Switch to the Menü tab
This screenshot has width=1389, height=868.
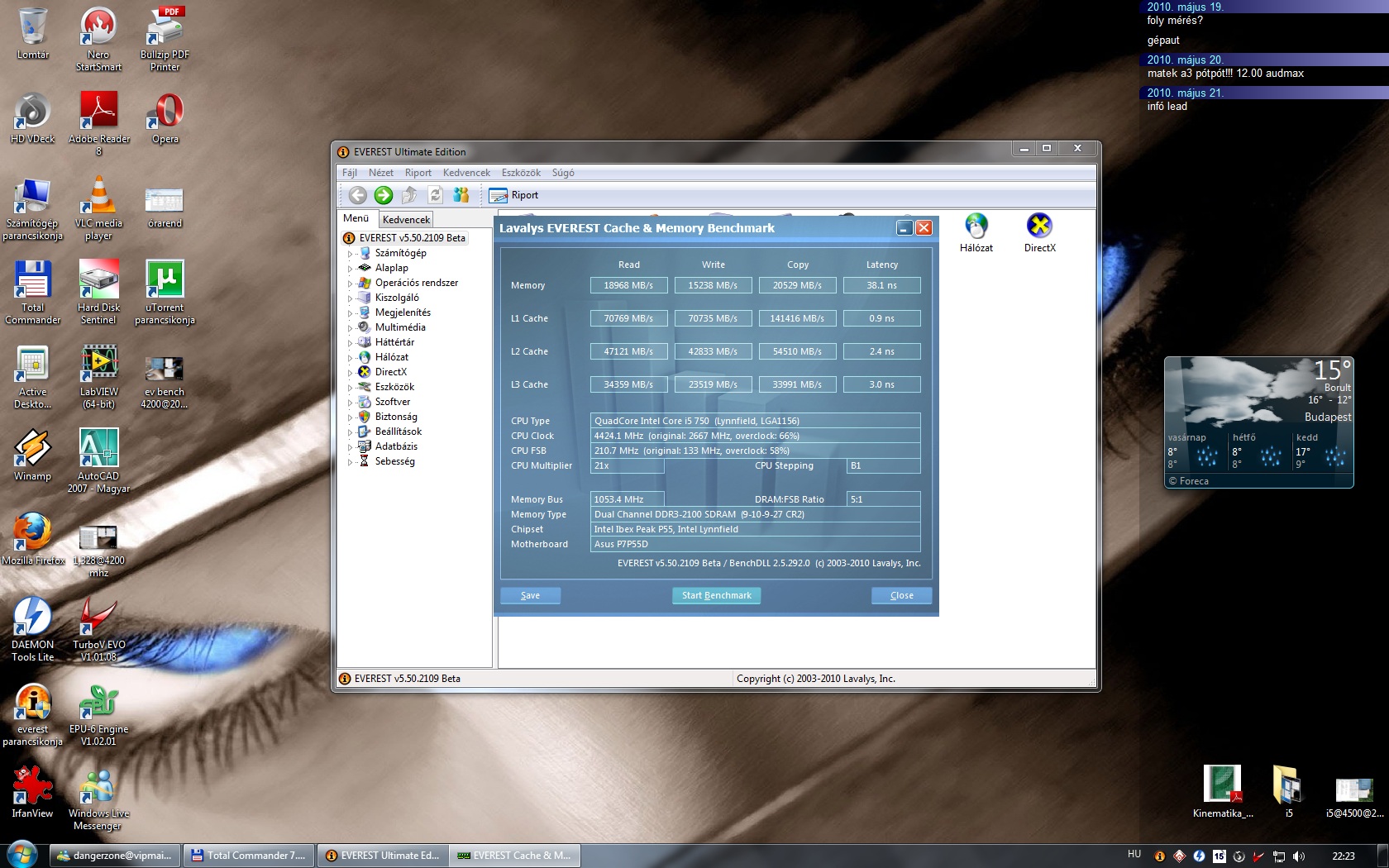[x=356, y=218]
